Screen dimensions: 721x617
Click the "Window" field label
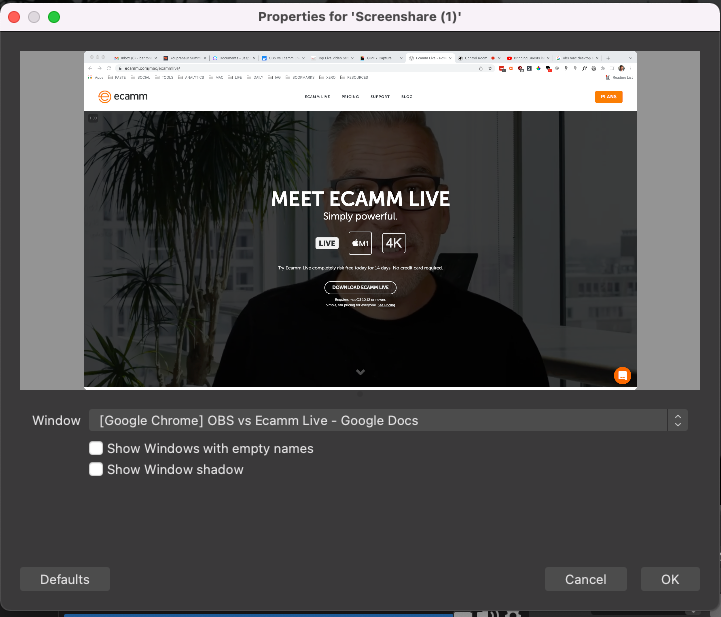pos(56,420)
